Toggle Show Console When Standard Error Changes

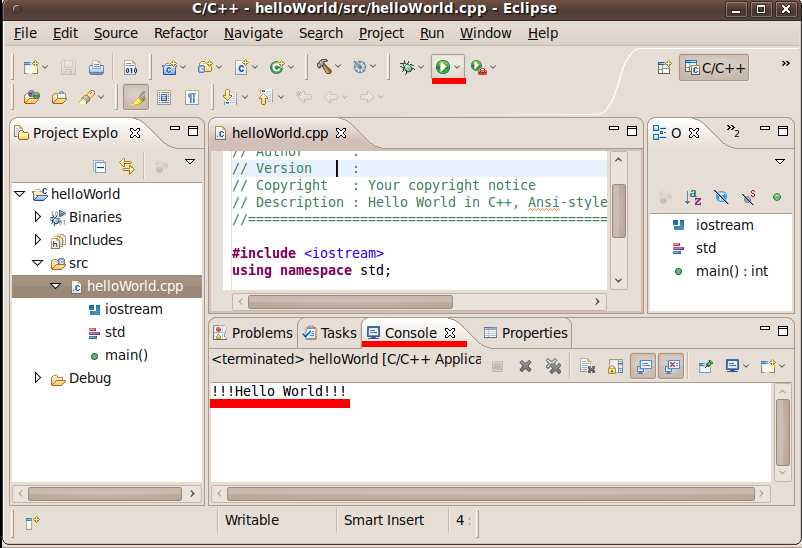(671, 366)
